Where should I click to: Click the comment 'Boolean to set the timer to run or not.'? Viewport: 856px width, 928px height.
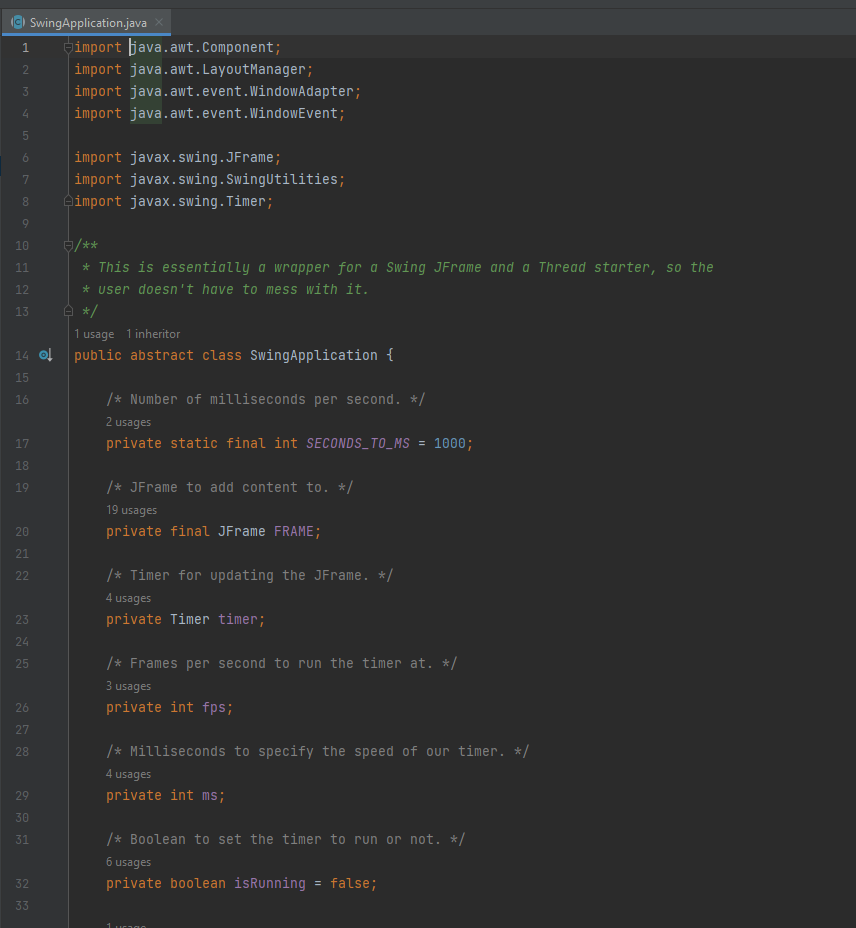click(x=285, y=840)
